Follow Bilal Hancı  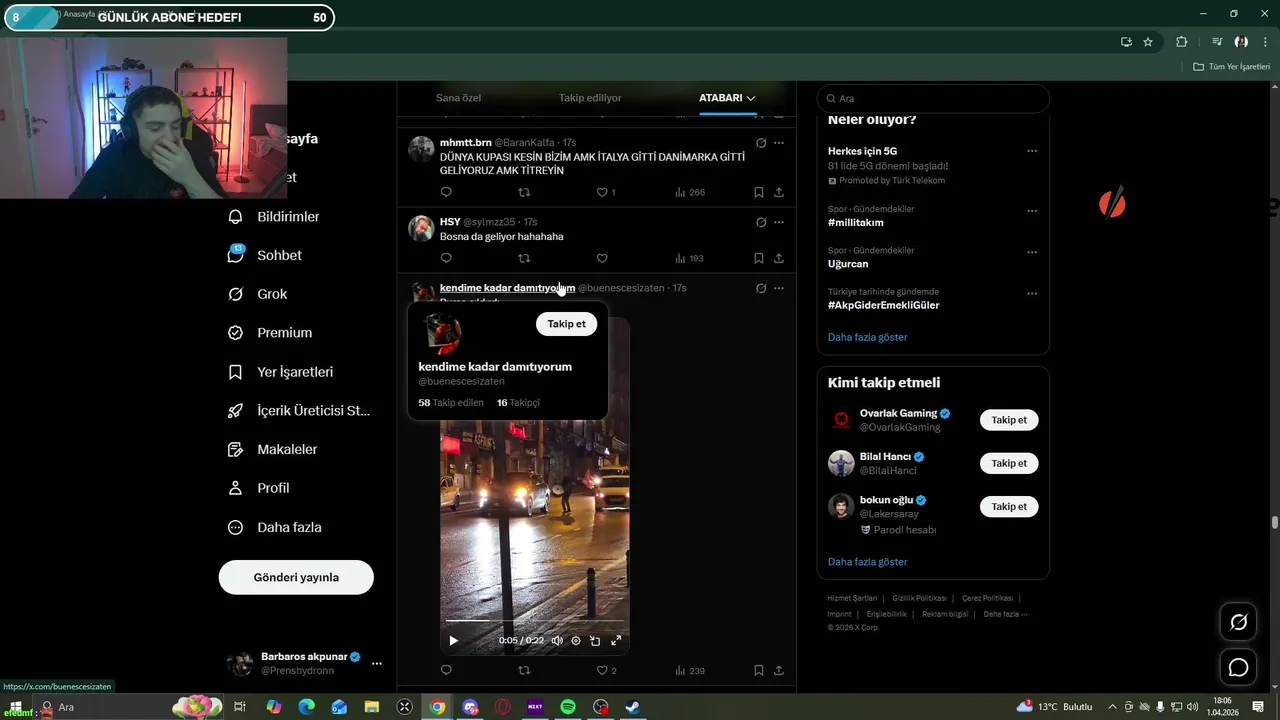click(x=1009, y=463)
